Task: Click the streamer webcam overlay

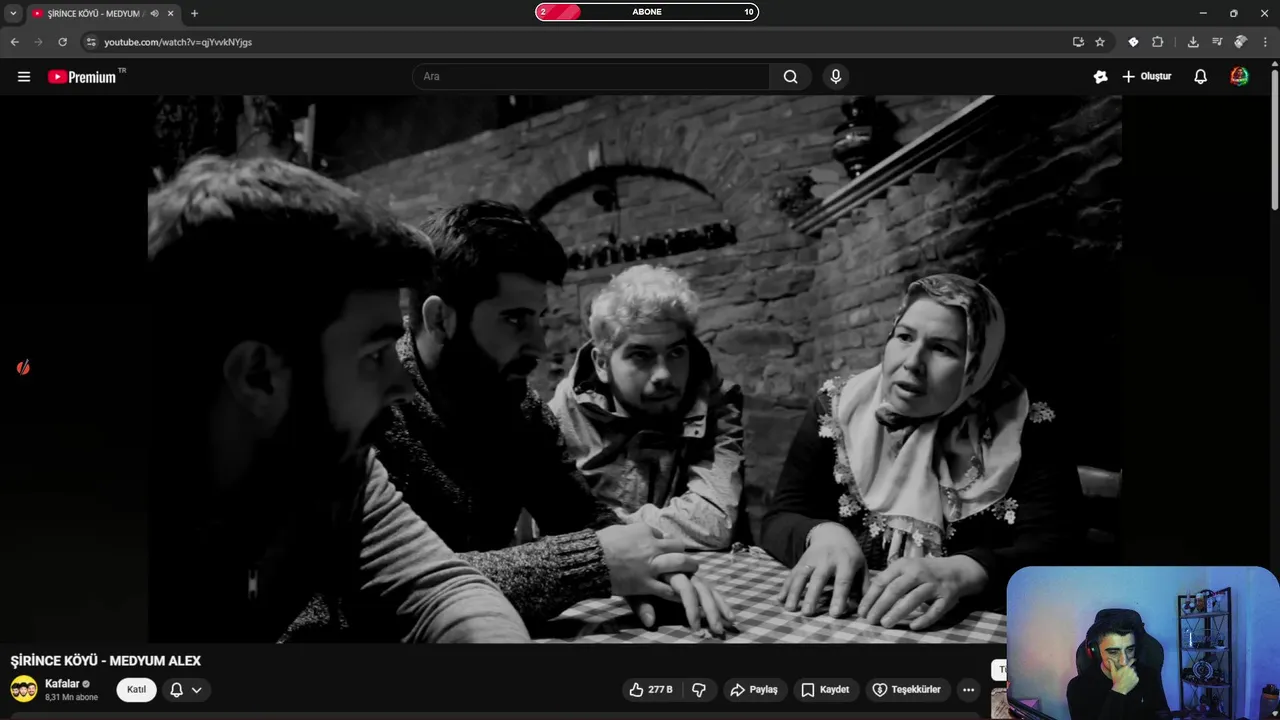Action: coord(1142,643)
